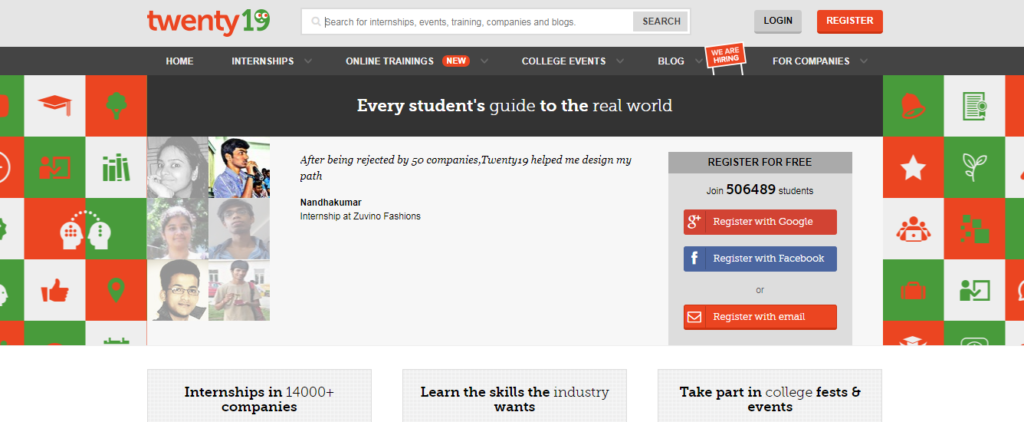Click the Register button in header
Viewport: 1024px width, 422px height.
[x=850, y=21]
